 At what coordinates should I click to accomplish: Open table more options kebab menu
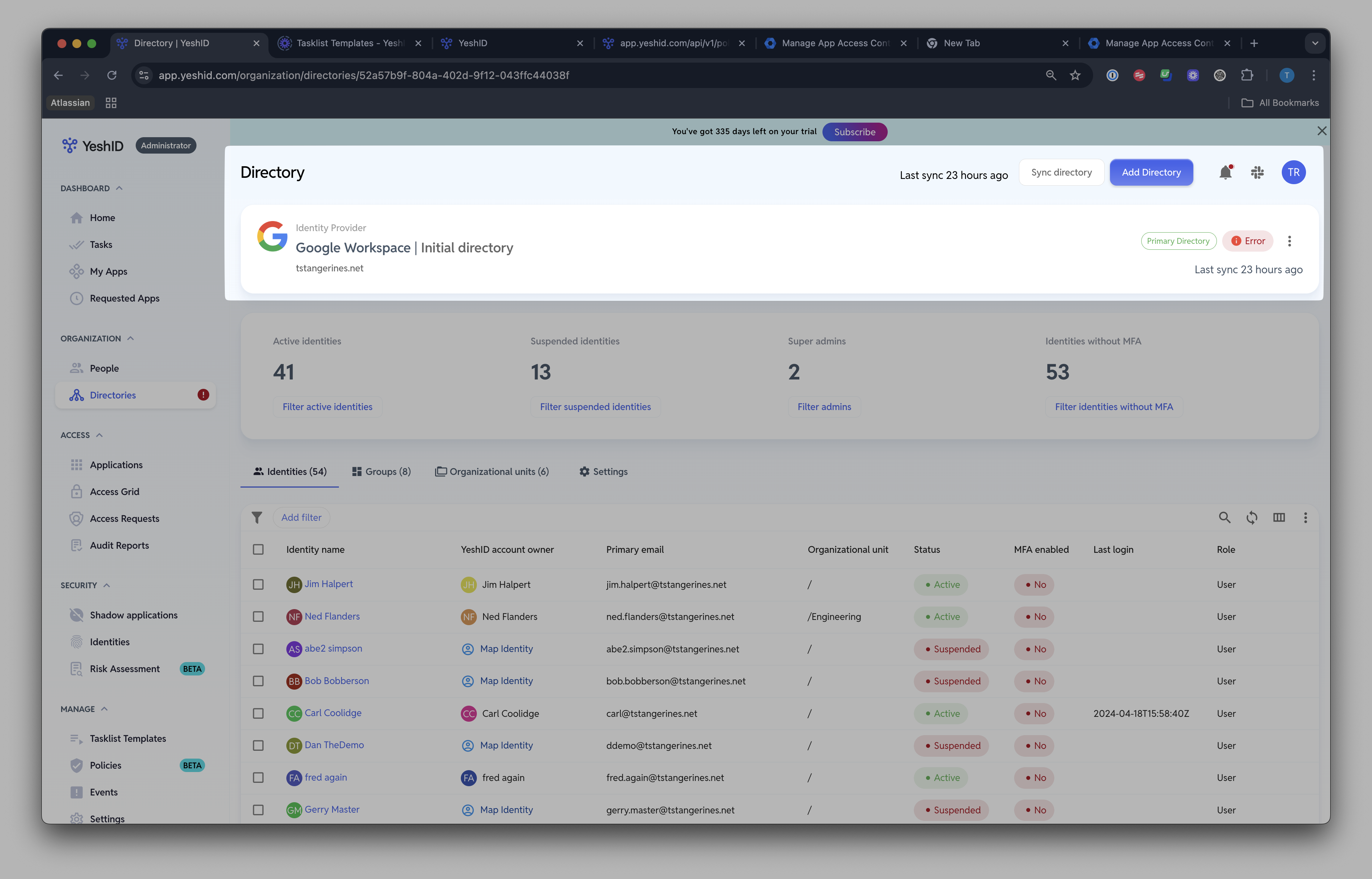[x=1305, y=518]
